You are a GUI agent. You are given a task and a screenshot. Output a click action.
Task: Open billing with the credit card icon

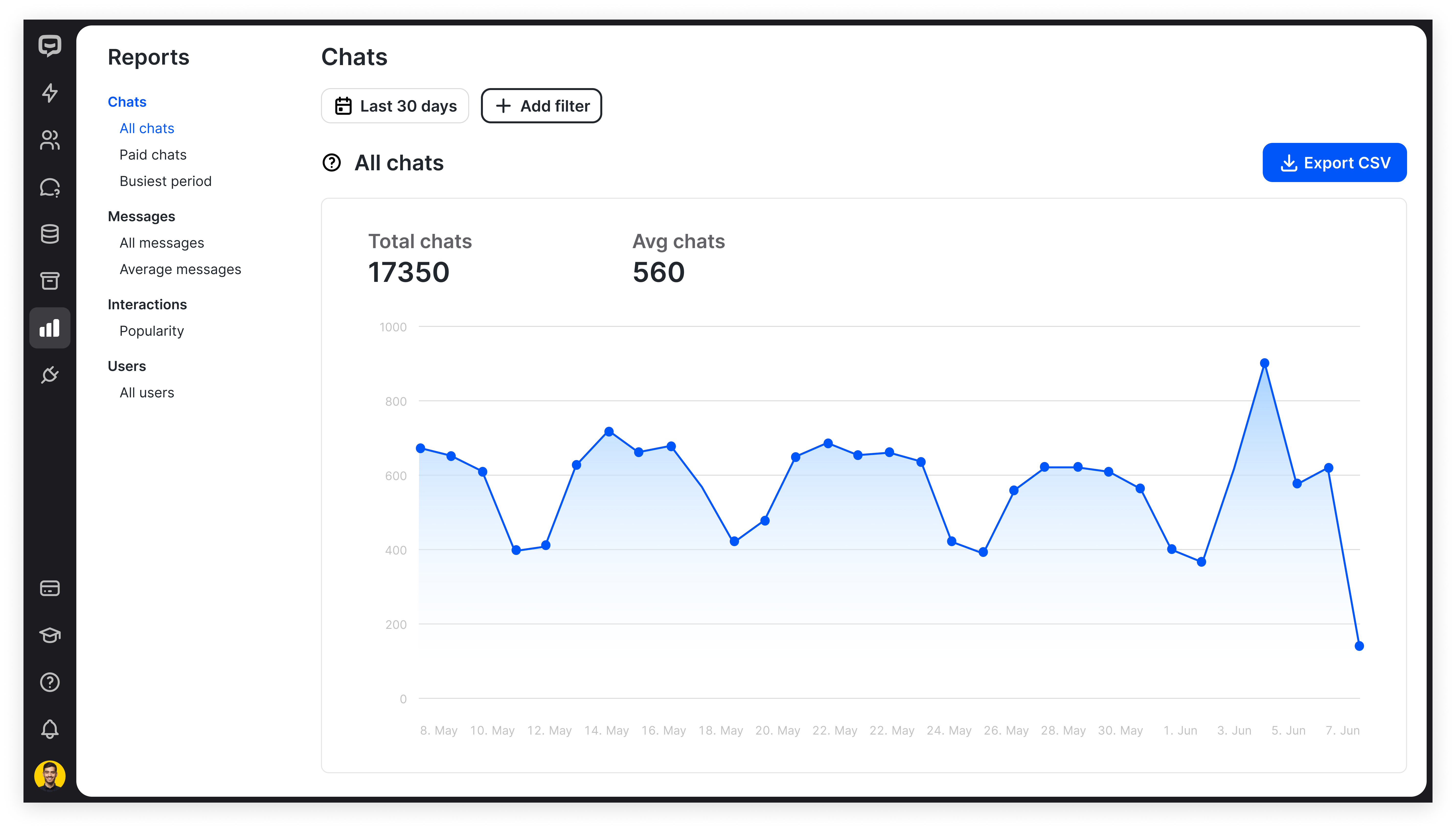tap(50, 588)
